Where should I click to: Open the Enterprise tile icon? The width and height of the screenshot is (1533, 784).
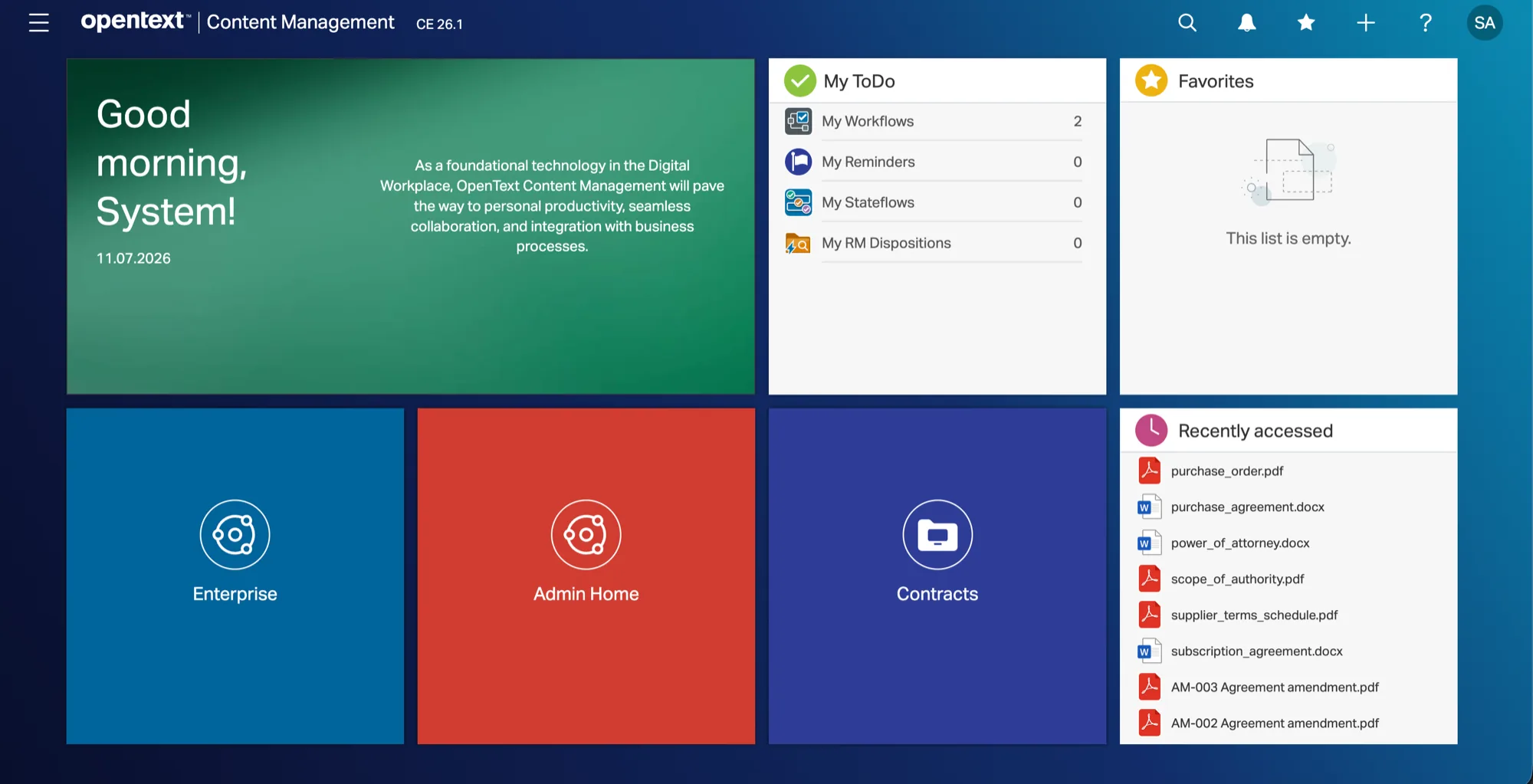click(235, 534)
